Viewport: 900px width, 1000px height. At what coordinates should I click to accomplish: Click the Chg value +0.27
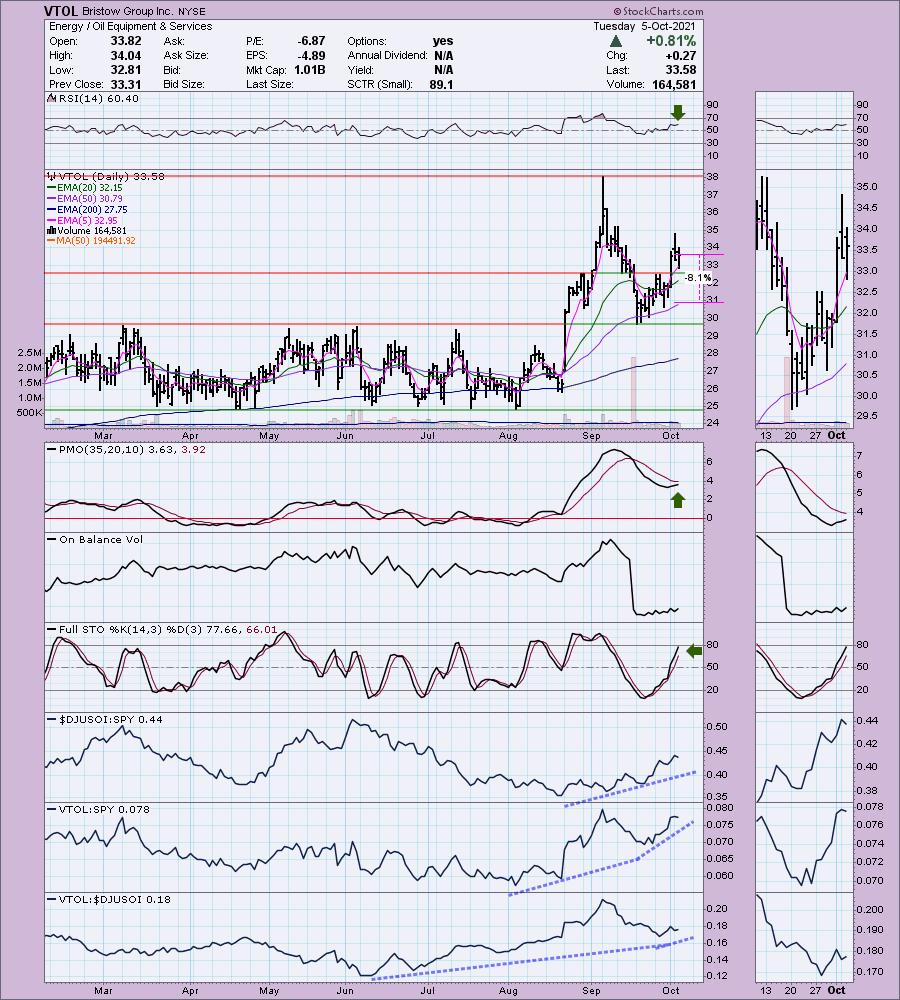[x=681, y=55]
